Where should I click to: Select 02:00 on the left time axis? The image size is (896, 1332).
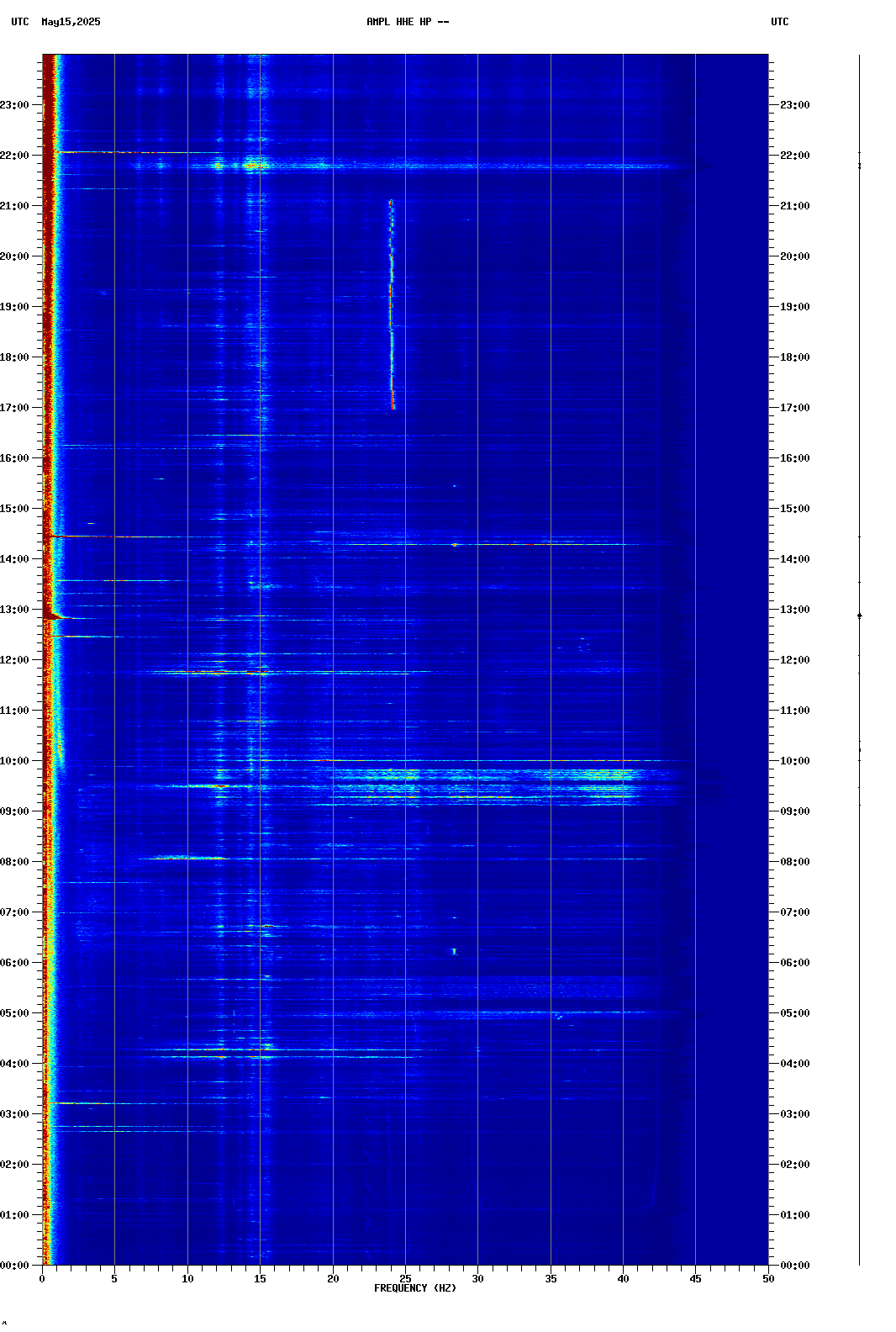[14, 1165]
